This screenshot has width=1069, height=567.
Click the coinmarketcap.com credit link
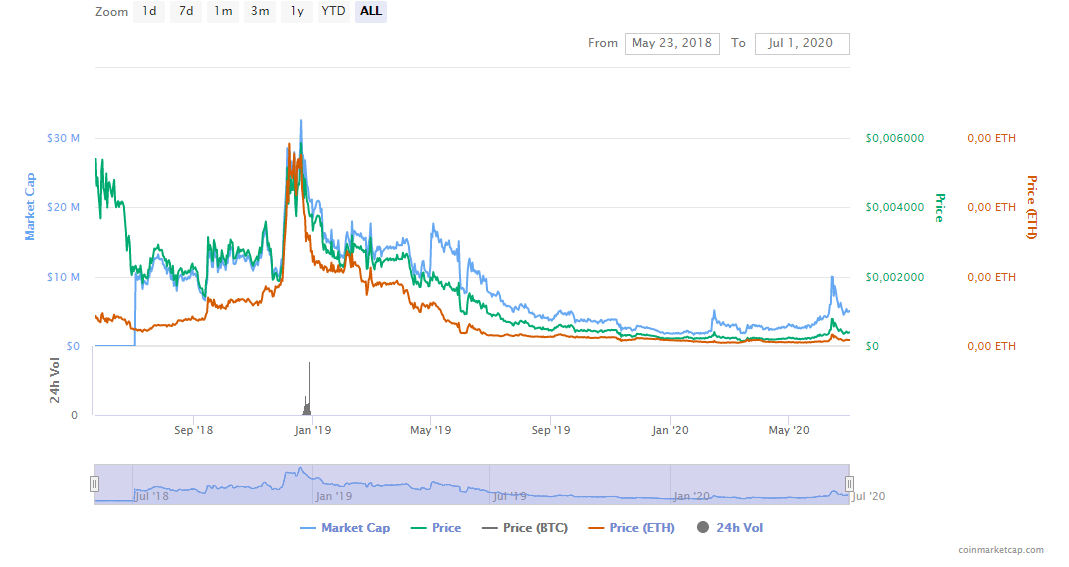(x=1001, y=550)
